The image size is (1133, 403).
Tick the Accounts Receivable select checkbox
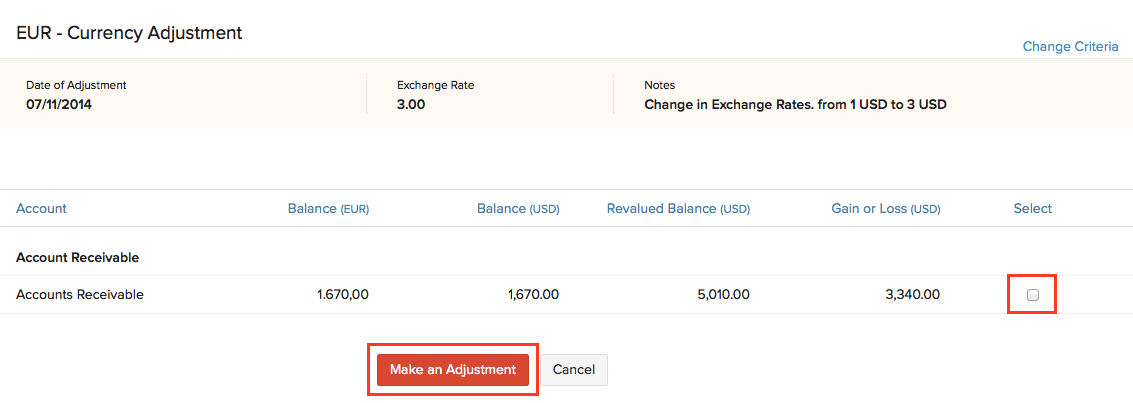click(1033, 295)
